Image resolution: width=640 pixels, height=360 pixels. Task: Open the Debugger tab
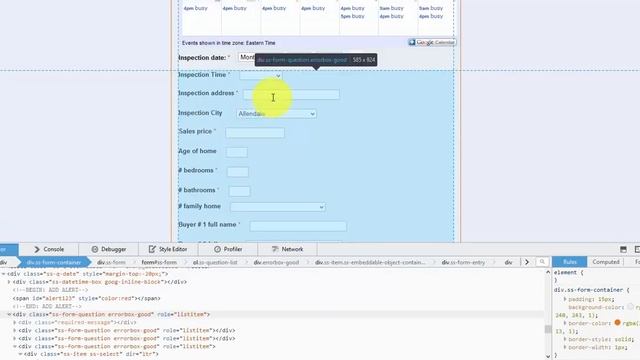(x=109, y=249)
